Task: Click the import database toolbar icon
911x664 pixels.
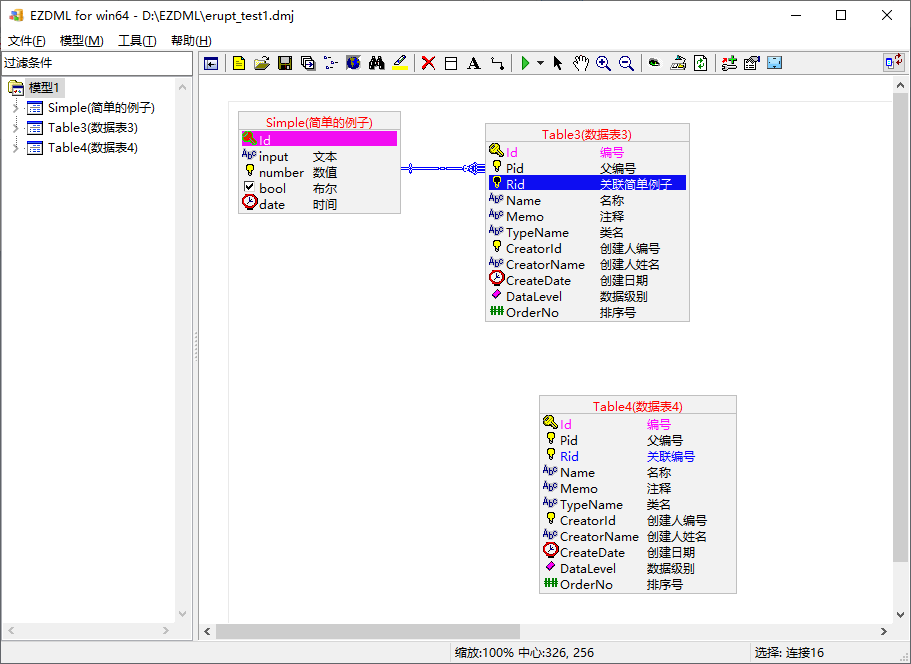Action: click(677, 63)
